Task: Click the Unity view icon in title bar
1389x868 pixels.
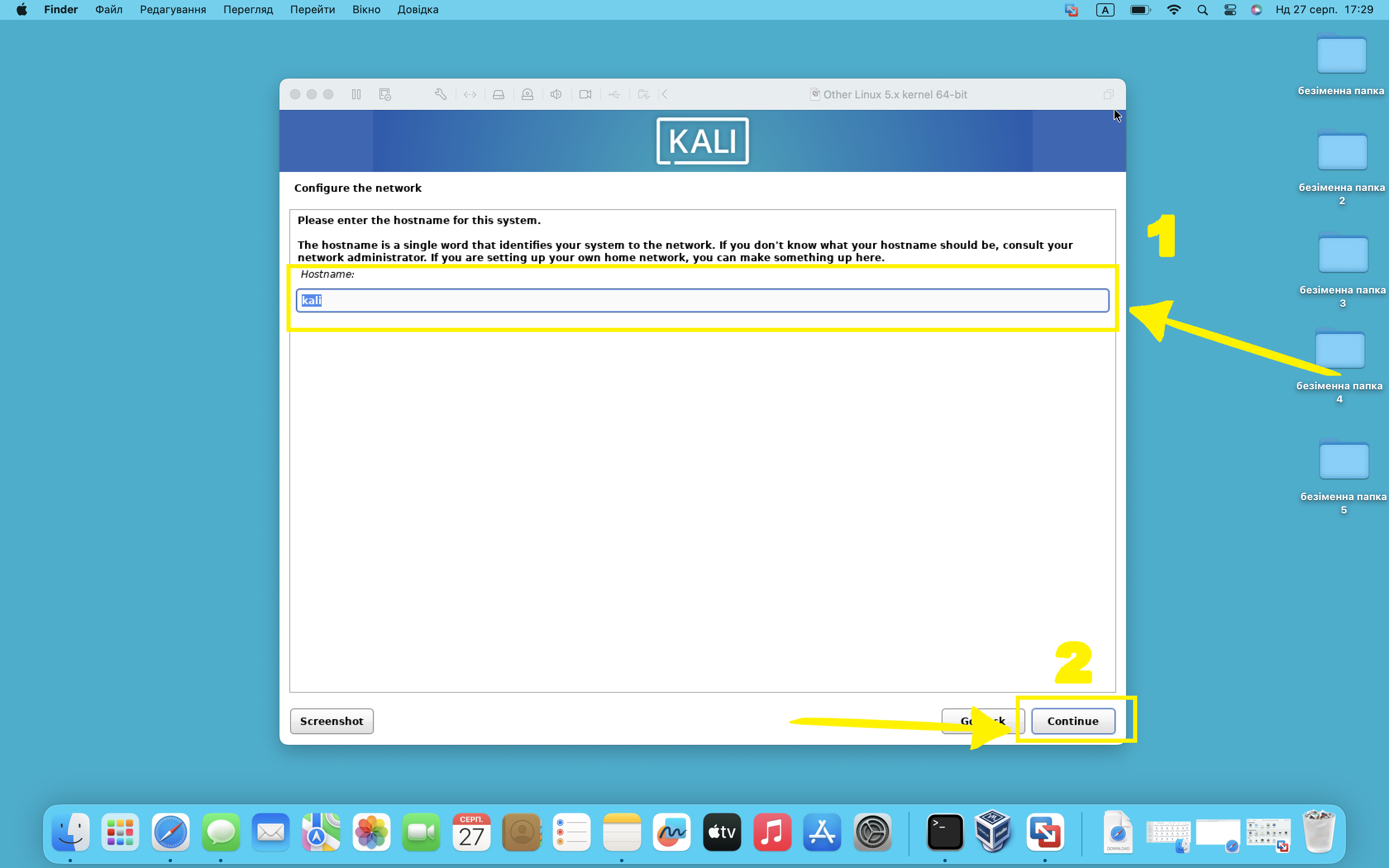Action: pos(1108,94)
